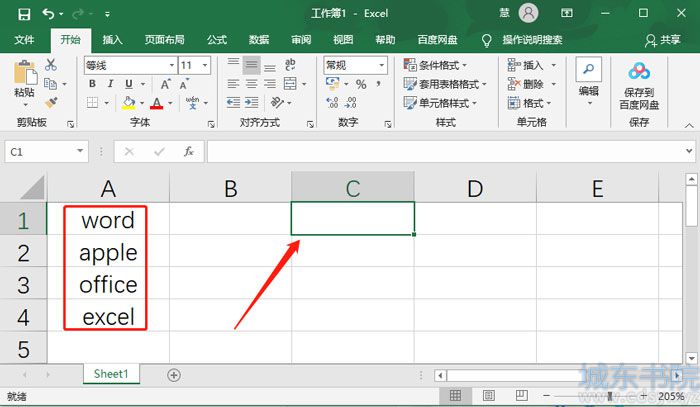Viewport: 700px width, 407px height.
Task: Click the Cut scissors icon
Action: [50, 65]
